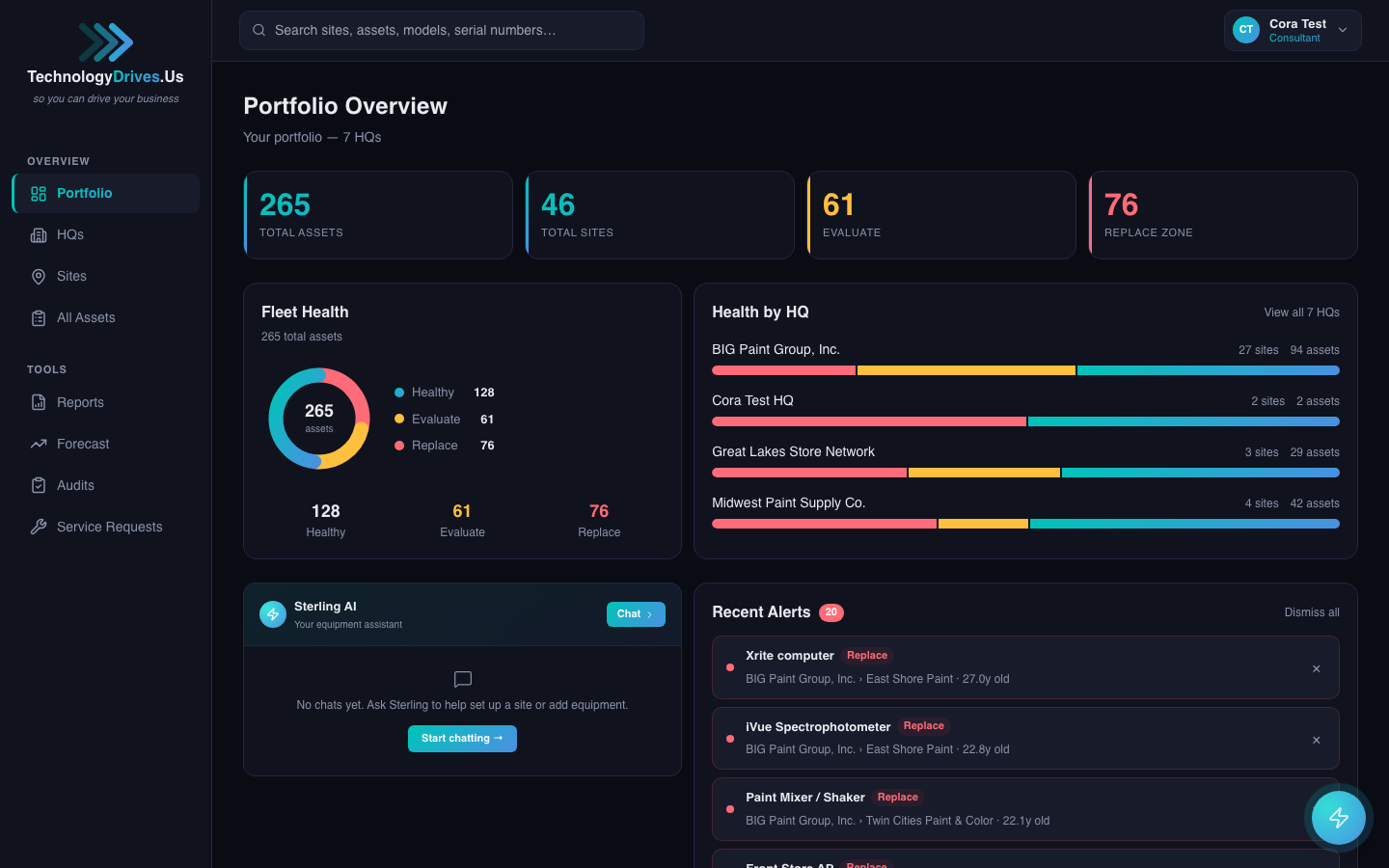Click the Forecast trend line icon
Viewport: 1389px width, 868px height.
click(39, 445)
